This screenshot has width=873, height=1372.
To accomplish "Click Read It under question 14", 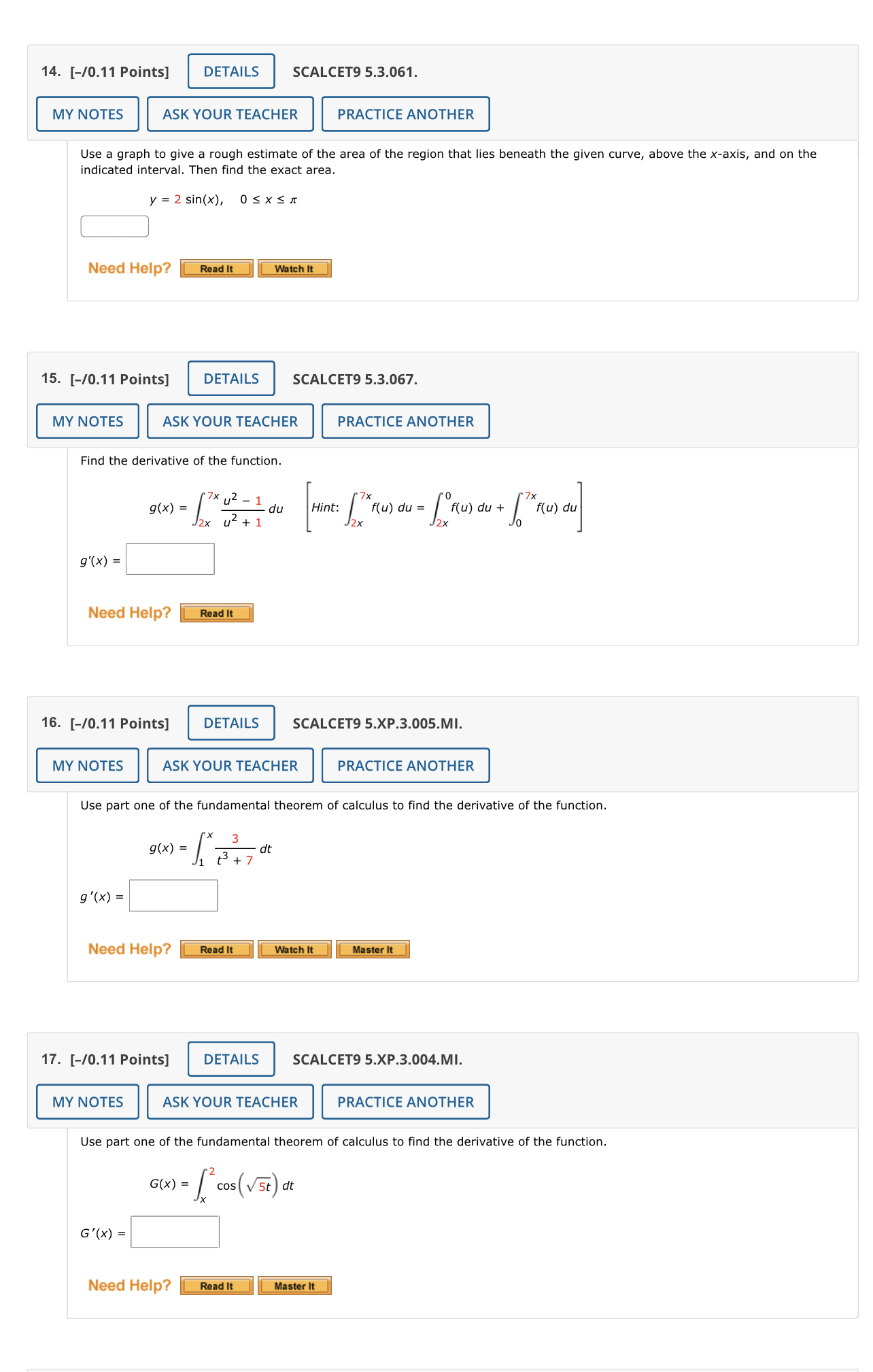I will [216, 269].
